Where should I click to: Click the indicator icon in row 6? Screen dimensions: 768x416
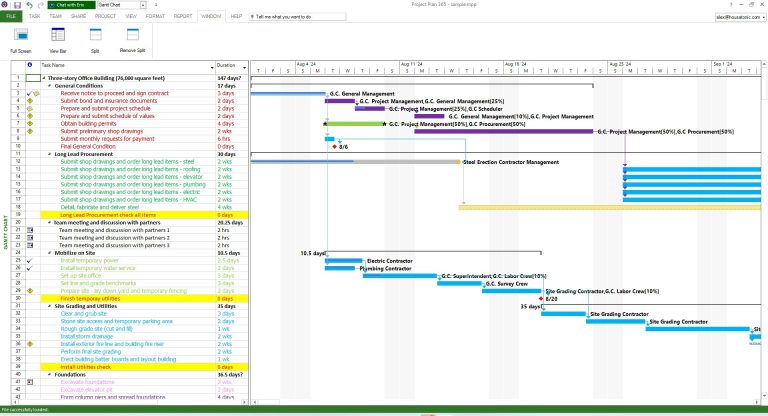pos(30,116)
